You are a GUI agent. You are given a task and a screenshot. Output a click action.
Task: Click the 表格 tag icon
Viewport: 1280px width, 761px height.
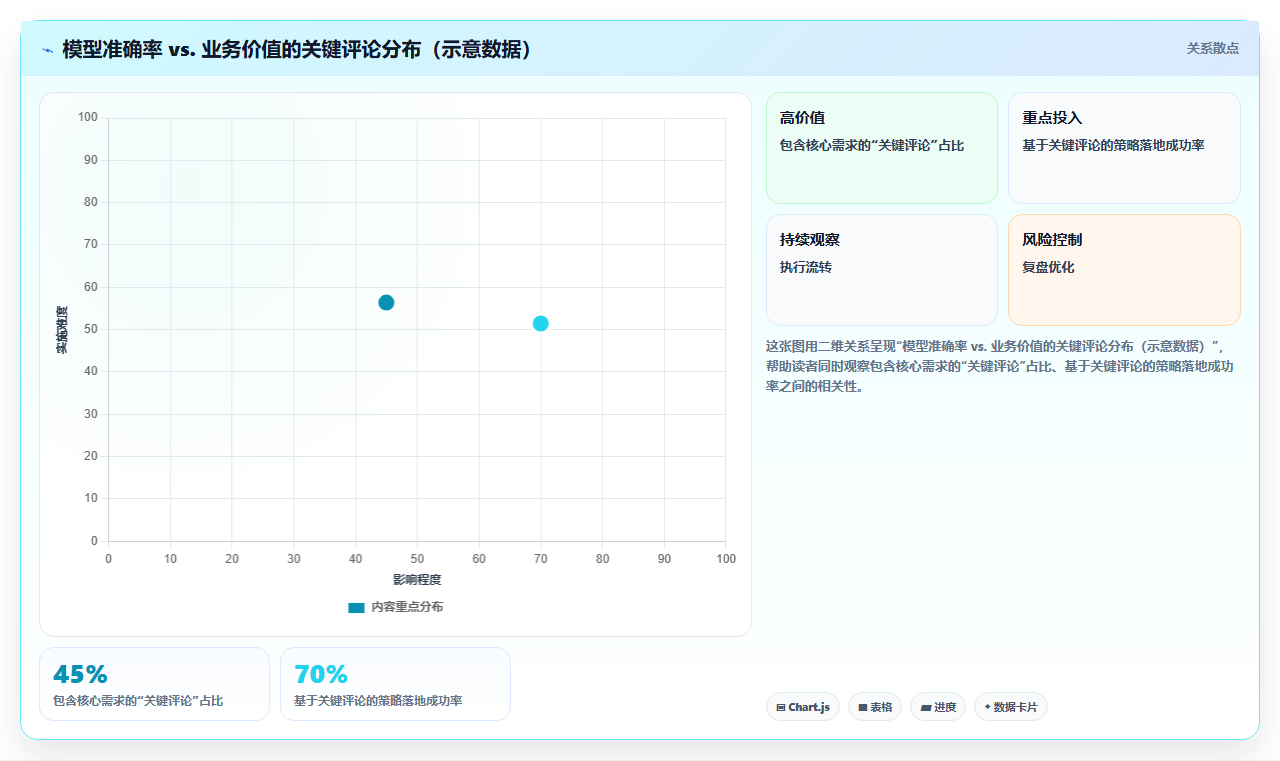tap(863, 707)
